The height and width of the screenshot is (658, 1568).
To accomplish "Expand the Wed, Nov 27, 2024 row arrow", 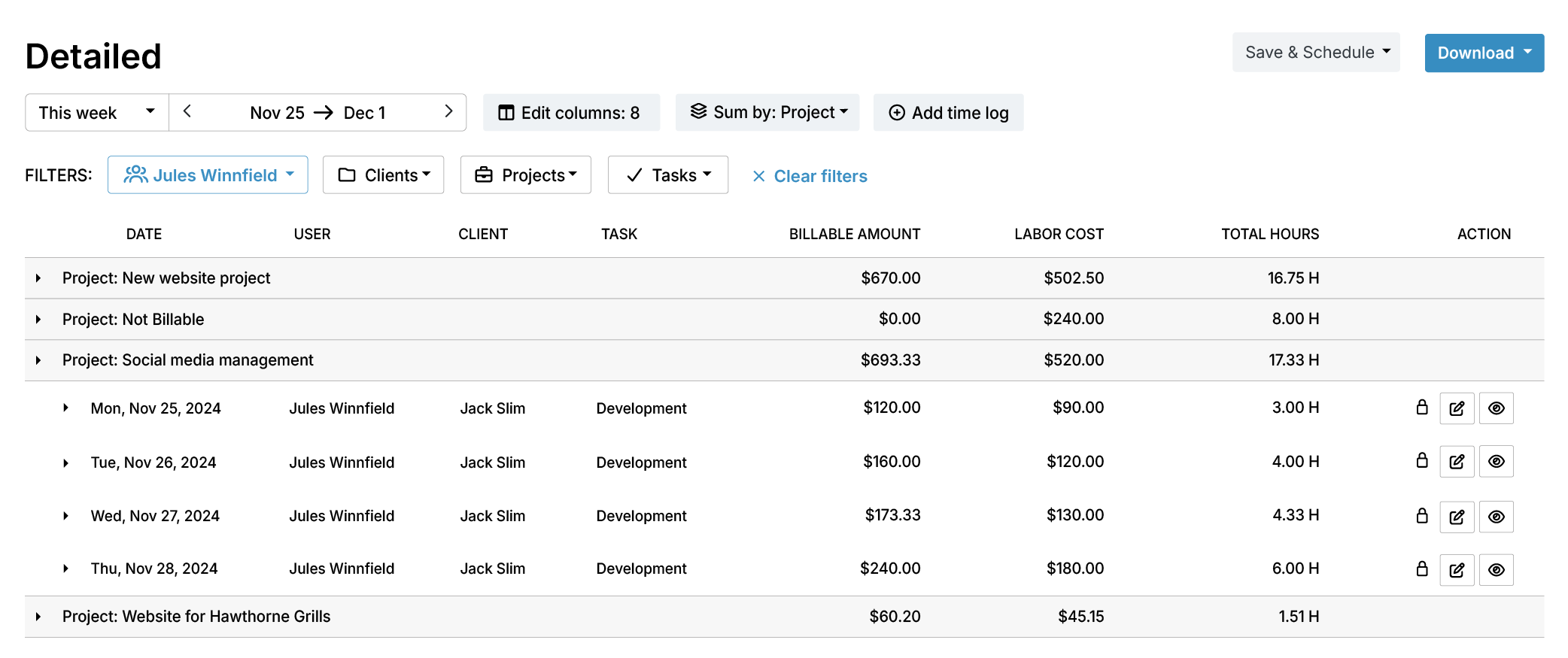I will click(66, 516).
